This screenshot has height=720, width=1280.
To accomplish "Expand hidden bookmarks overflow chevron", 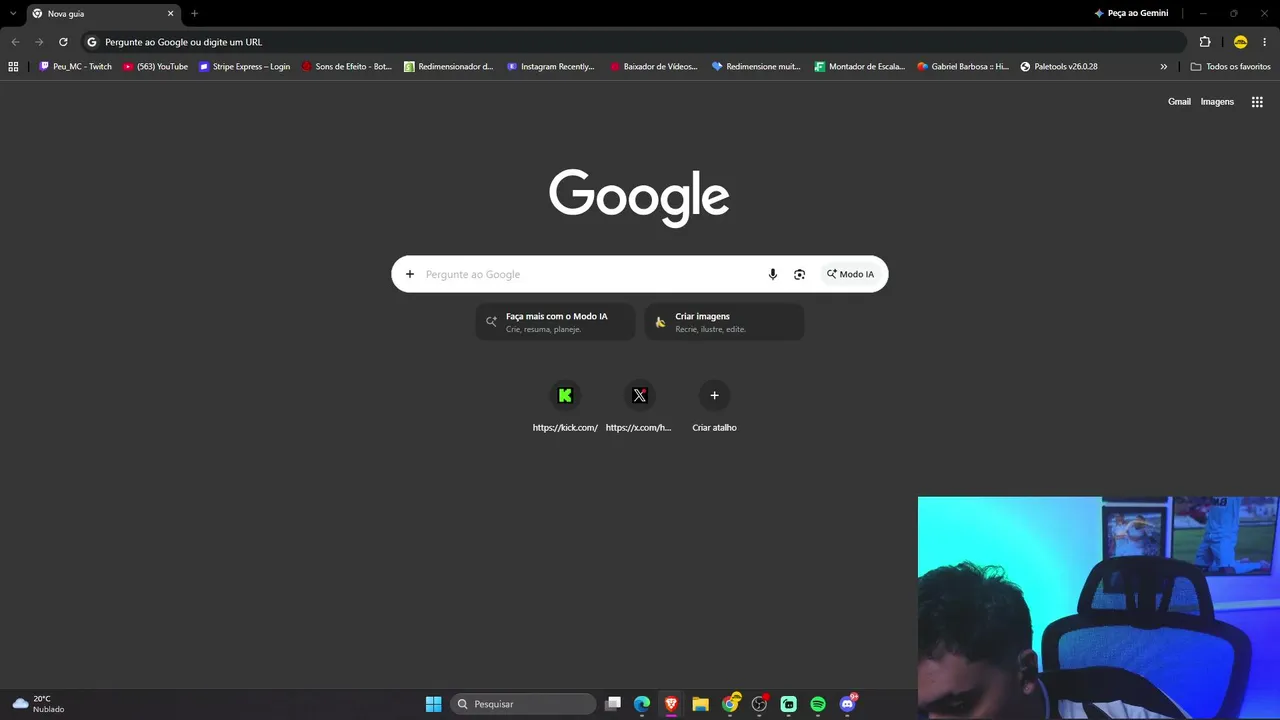I will pyautogui.click(x=1163, y=66).
